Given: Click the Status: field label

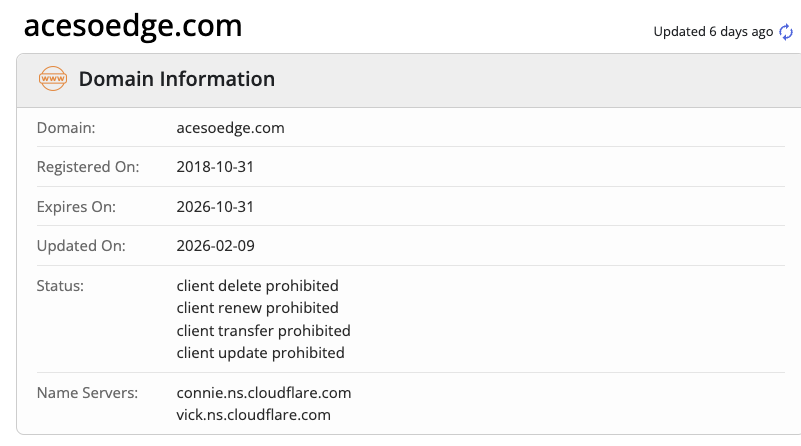Looking at the screenshot, I should point(60,286).
